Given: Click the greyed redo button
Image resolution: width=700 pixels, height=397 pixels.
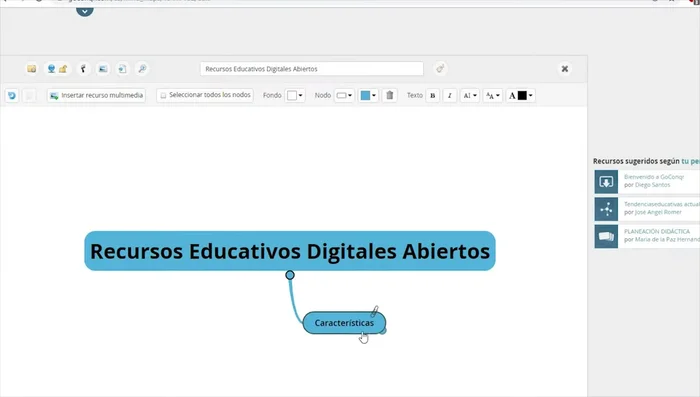Looking at the screenshot, I should [29, 96].
